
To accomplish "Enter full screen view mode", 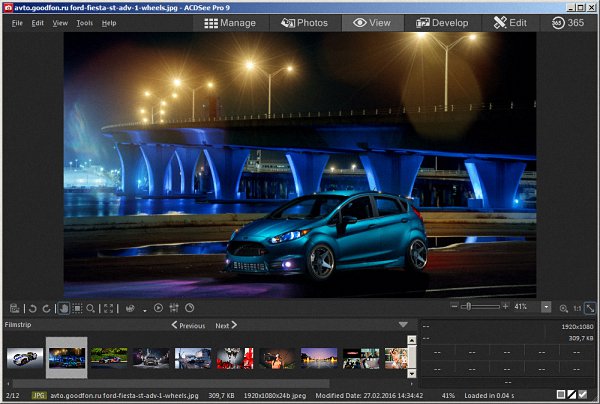I will click(109, 308).
